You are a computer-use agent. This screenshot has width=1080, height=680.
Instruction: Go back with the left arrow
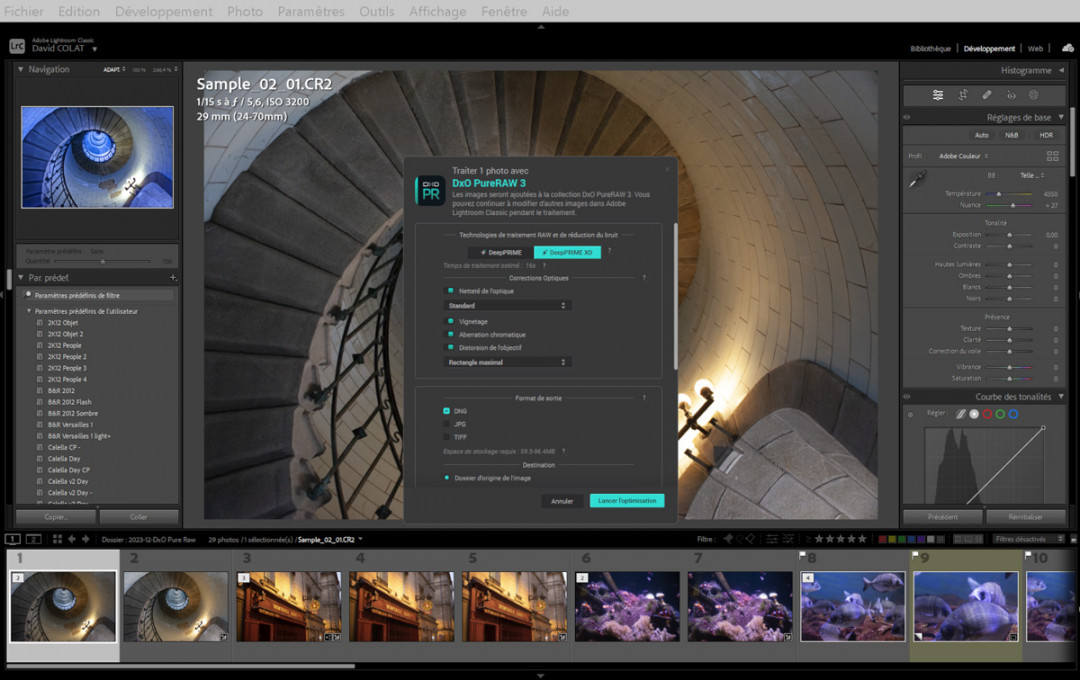pos(72,539)
